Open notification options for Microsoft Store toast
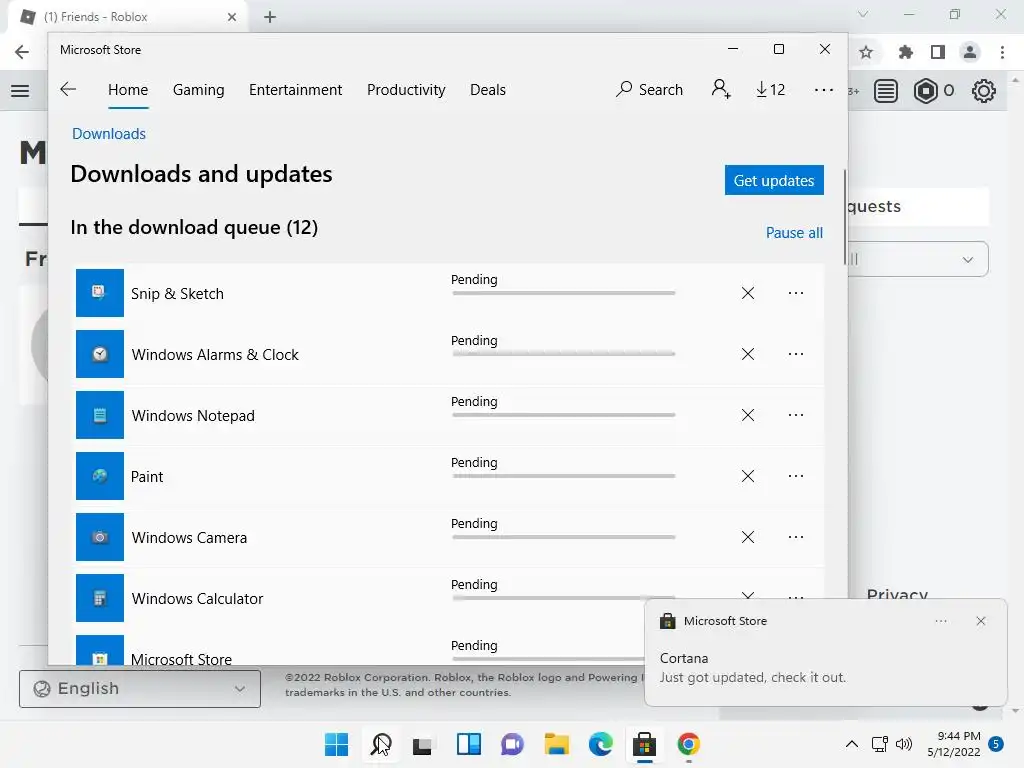The image size is (1024, 768). 940,621
